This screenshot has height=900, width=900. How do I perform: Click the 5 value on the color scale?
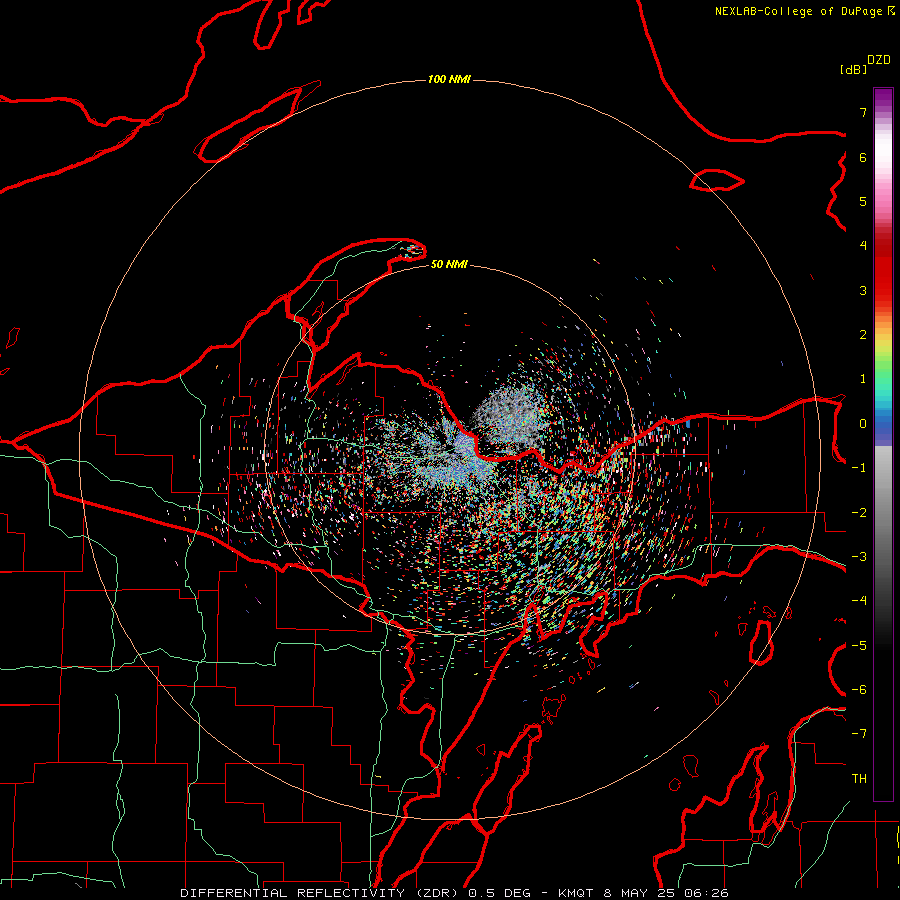point(863,201)
